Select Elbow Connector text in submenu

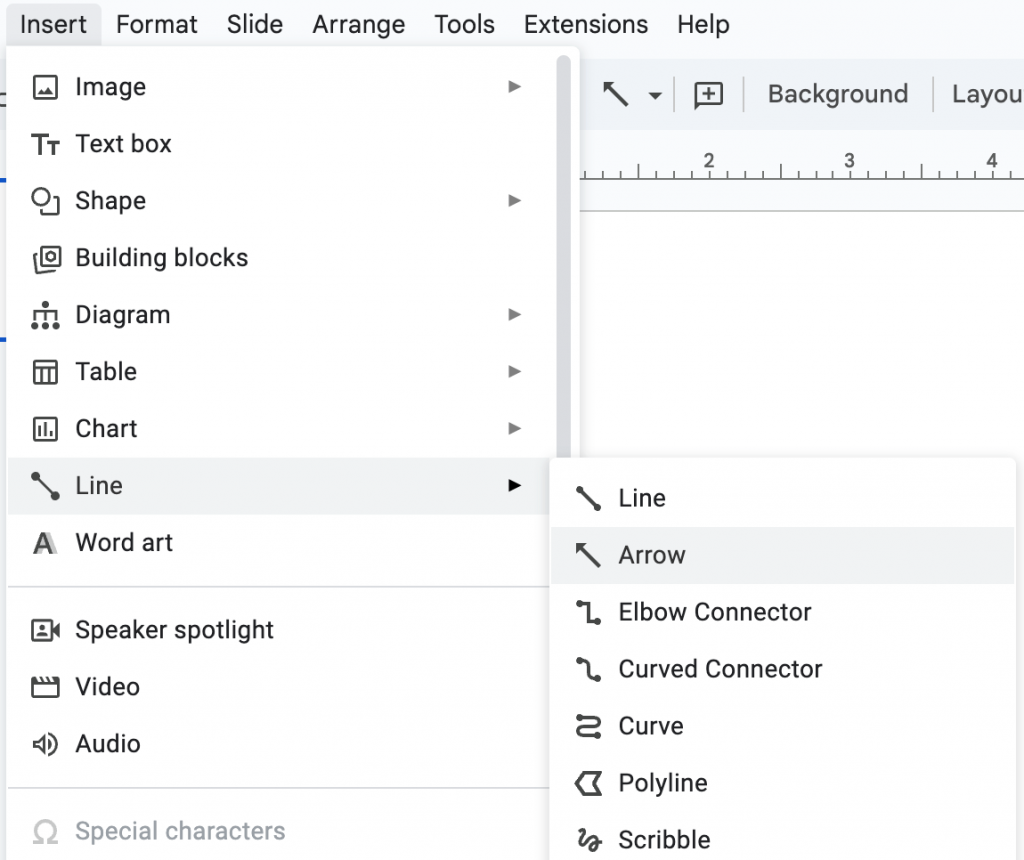(x=714, y=613)
